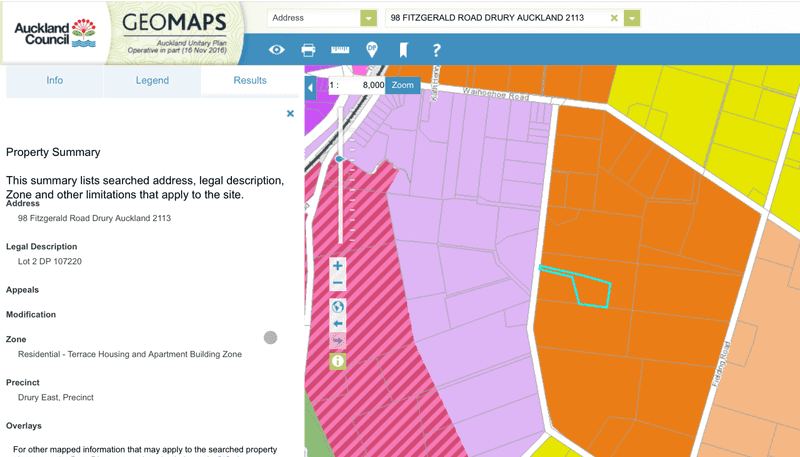
Task: Click the Zoom button
Action: coord(403,85)
